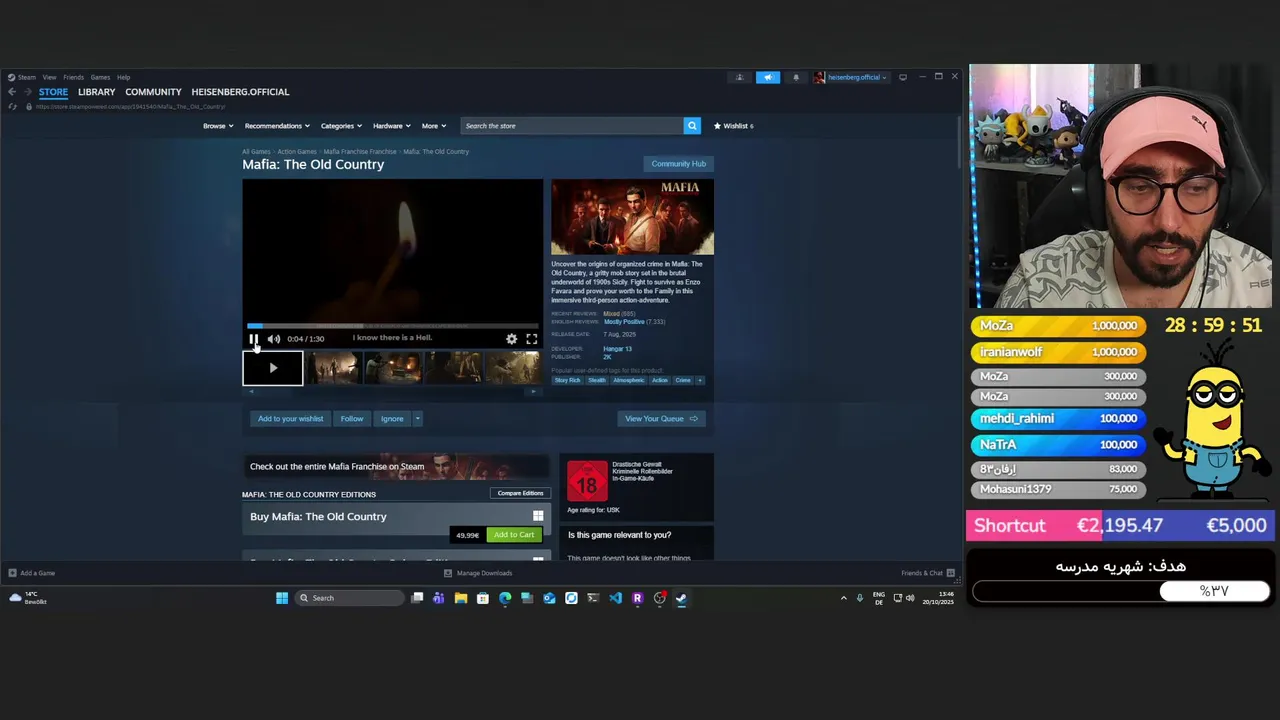Click Add to your wishlist button
1280x720 pixels.
click(x=290, y=419)
